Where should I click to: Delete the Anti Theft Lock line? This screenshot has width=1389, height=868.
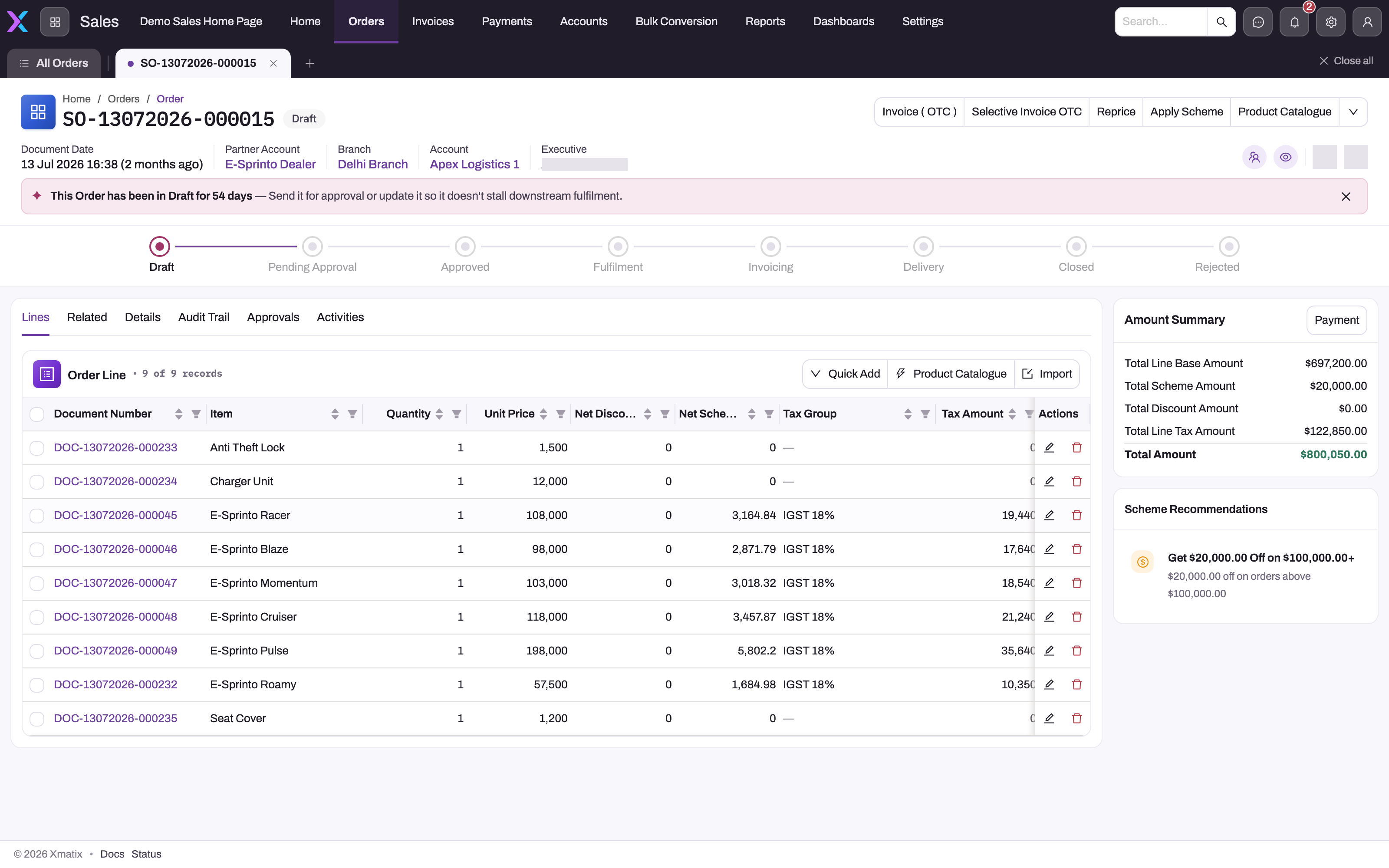(x=1076, y=447)
